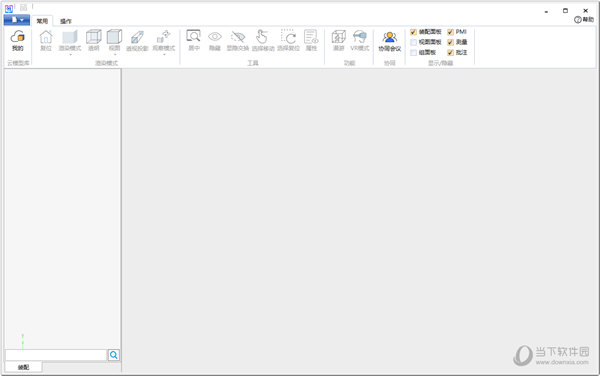600x376 pixels.
Task: Uncheck the 批注 checkbox
Action: pyautogui.click(x=450, y=52)
